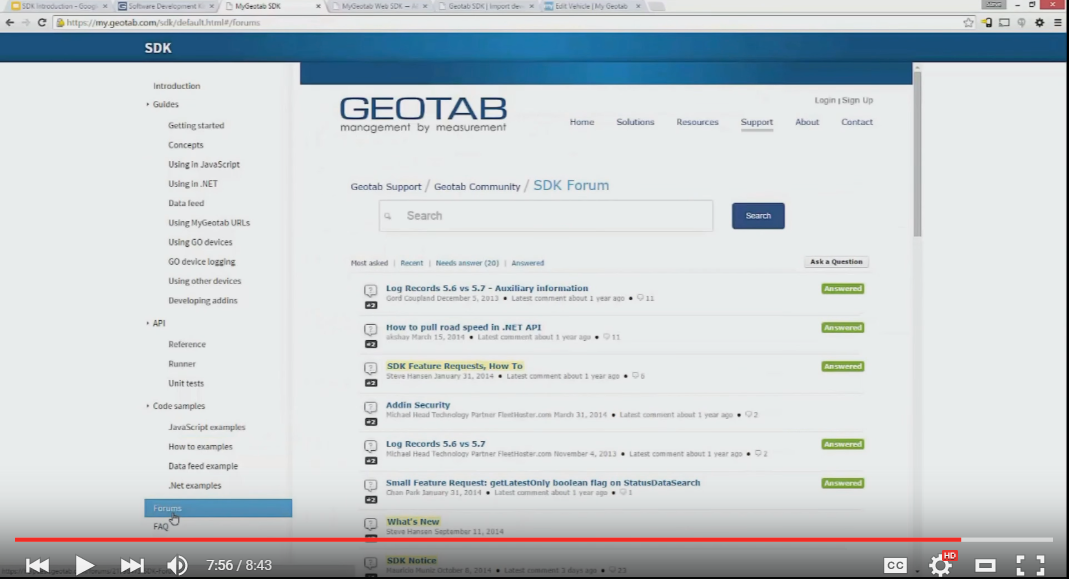Collapse the Code samples section
The image size is (1069, 579).
pos(148,406)
